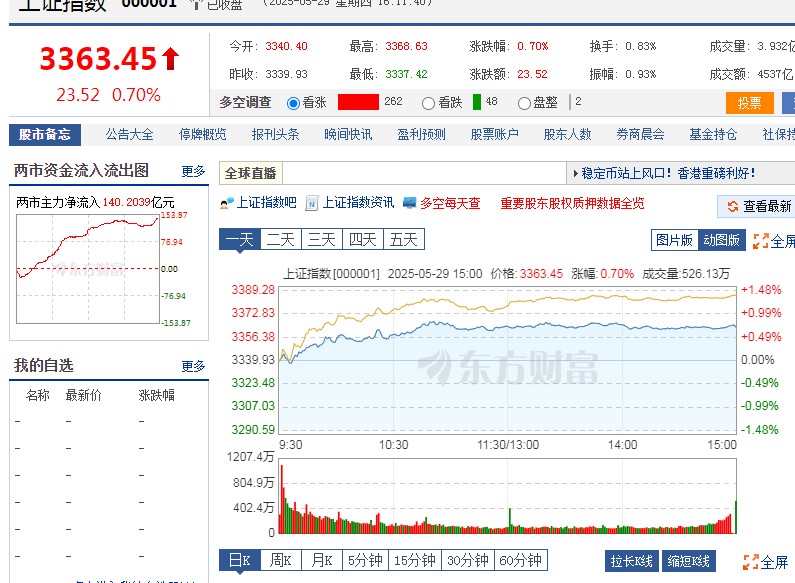The width and height of the screenshot is (795, 583).
Task: Select the 月K monthly K-line tab
Action: tap(322, 561)
